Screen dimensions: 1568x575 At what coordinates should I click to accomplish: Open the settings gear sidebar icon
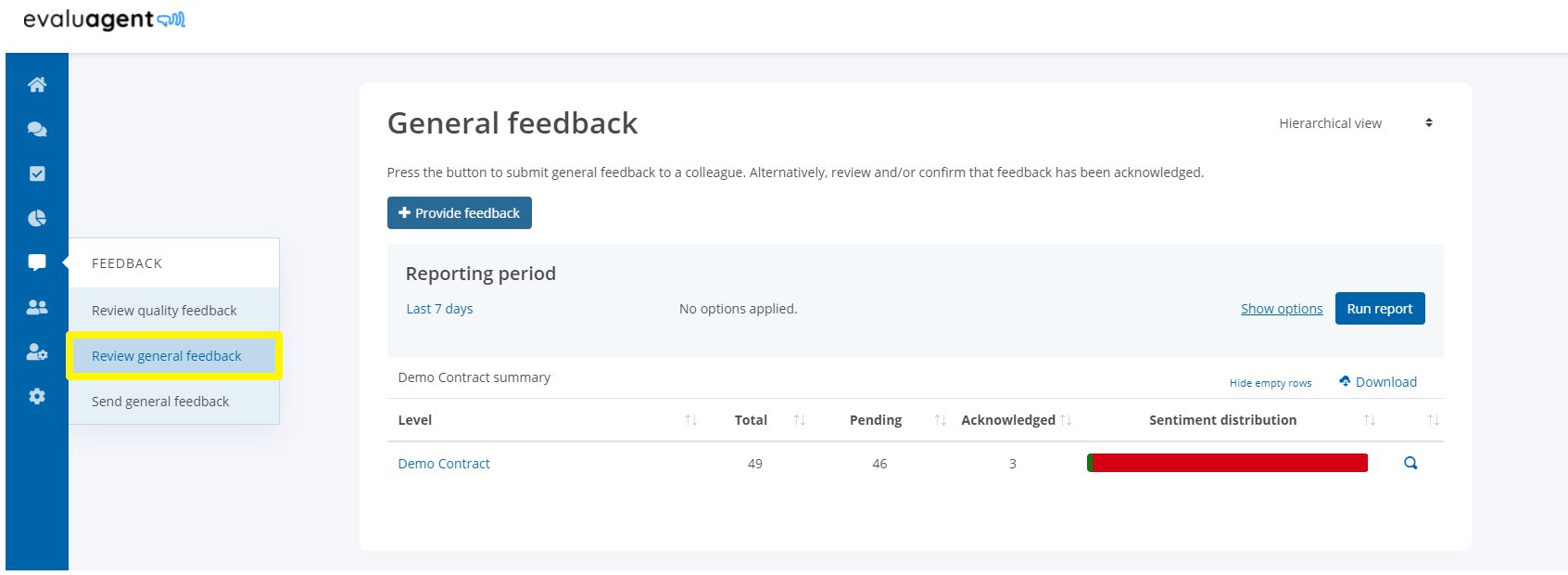37,396
